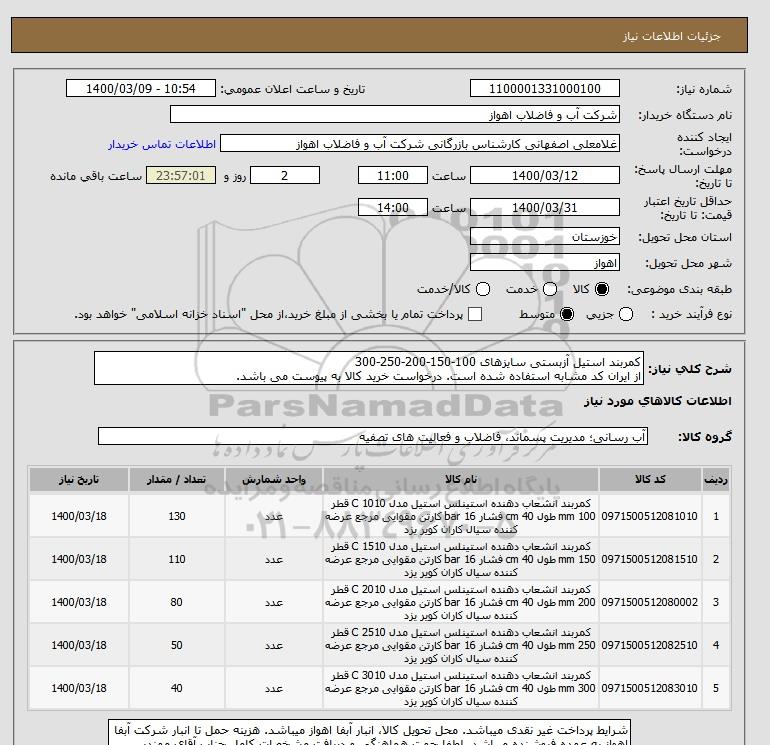Click the جزئیات اطلاعات نیاز header title
Viewport: 770px width, 745px height.
pos(671,36)
